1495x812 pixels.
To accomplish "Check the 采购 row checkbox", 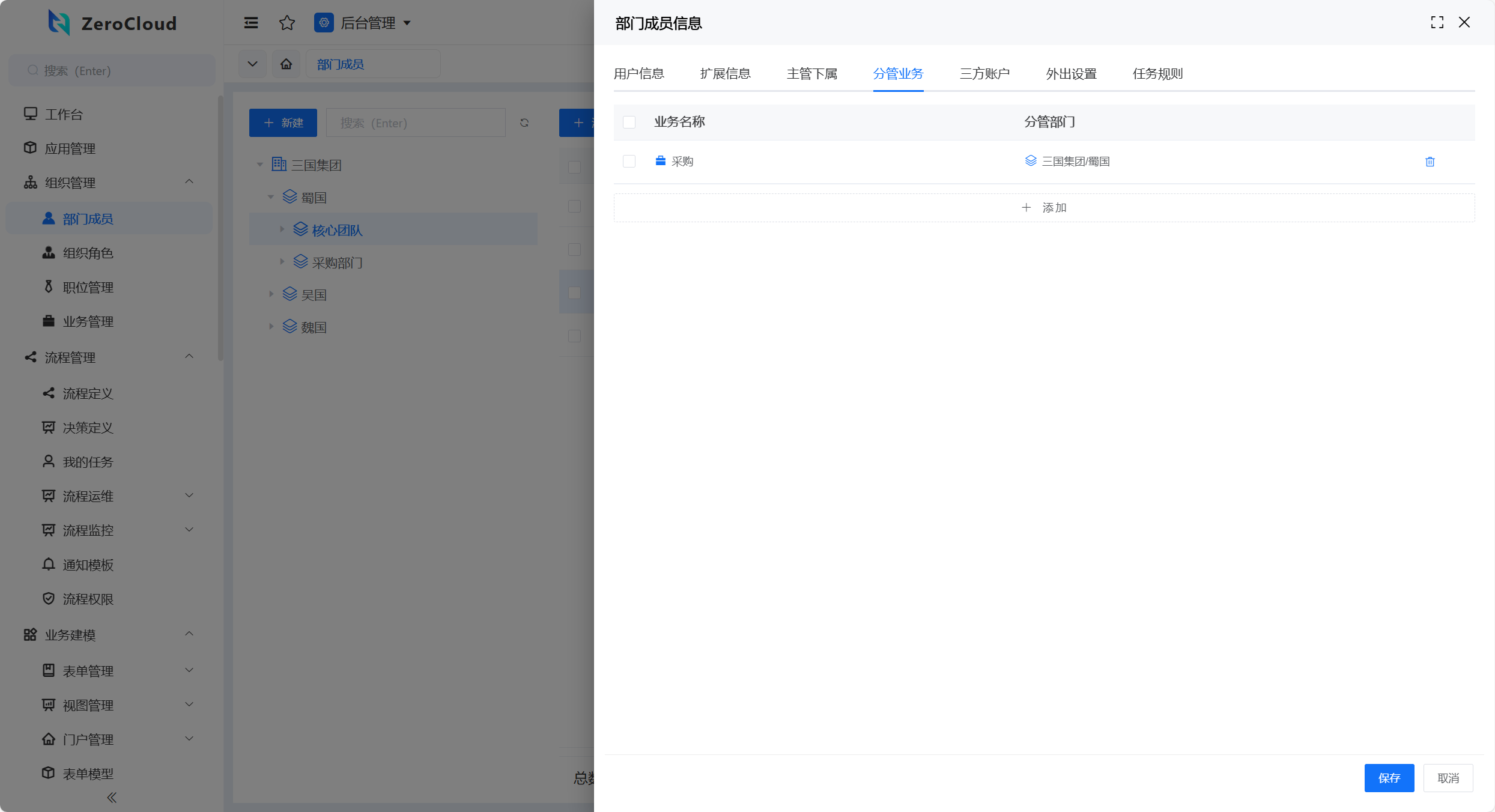I will click(x=629, y=162).
